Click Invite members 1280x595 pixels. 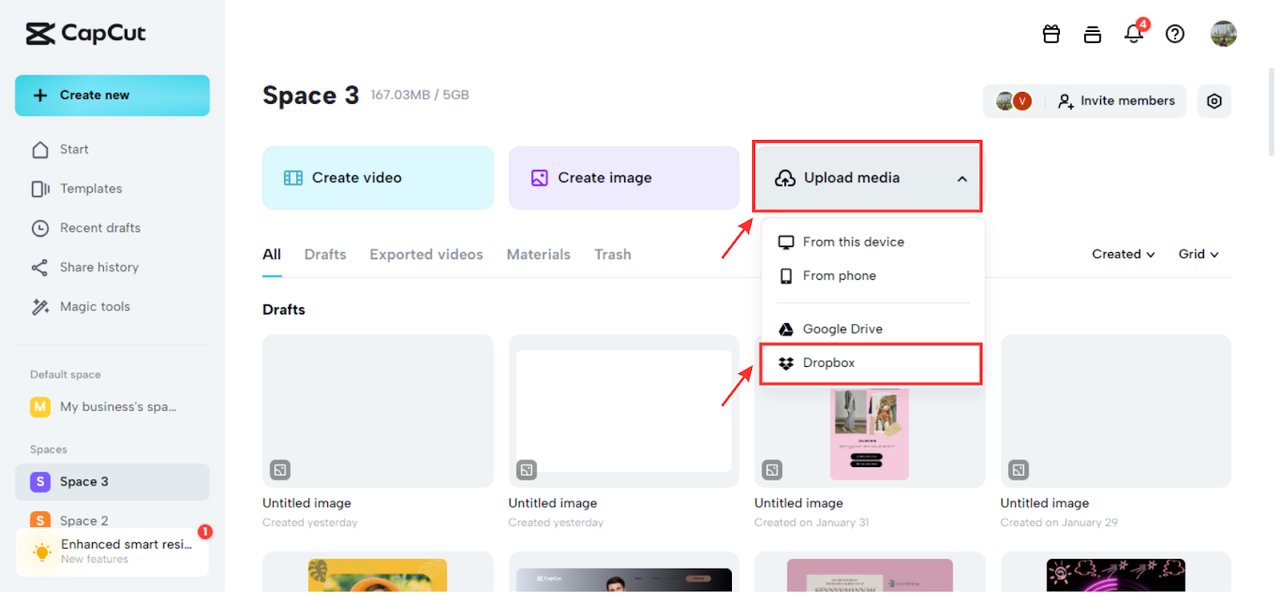(x=1116, y=101)
